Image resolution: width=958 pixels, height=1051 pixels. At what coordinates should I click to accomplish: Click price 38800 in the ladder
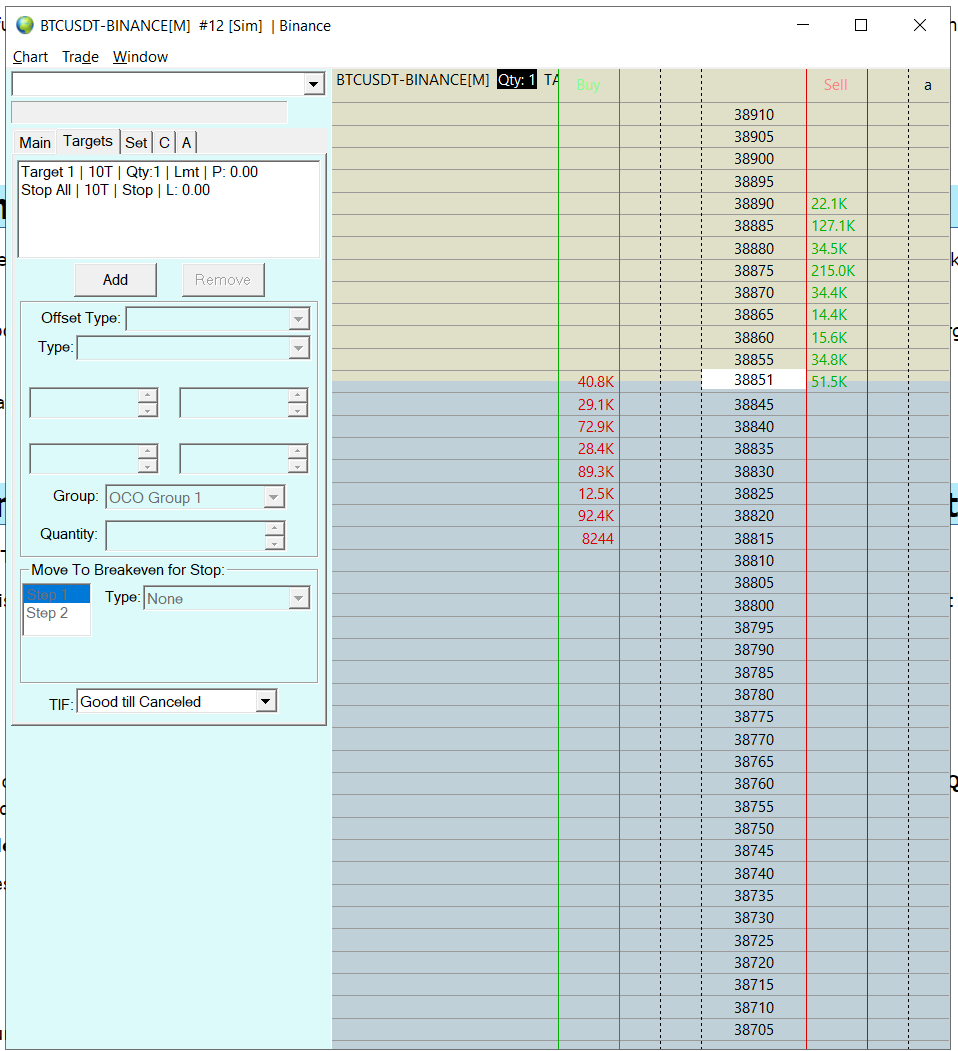pyautogui.click(x=754, y=605)
